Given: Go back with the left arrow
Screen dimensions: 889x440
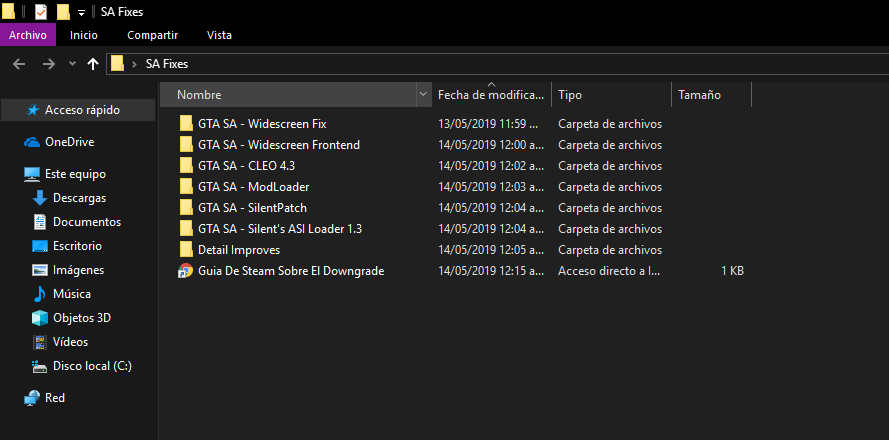Looking at the screenshot, I should tap(19, 63).
